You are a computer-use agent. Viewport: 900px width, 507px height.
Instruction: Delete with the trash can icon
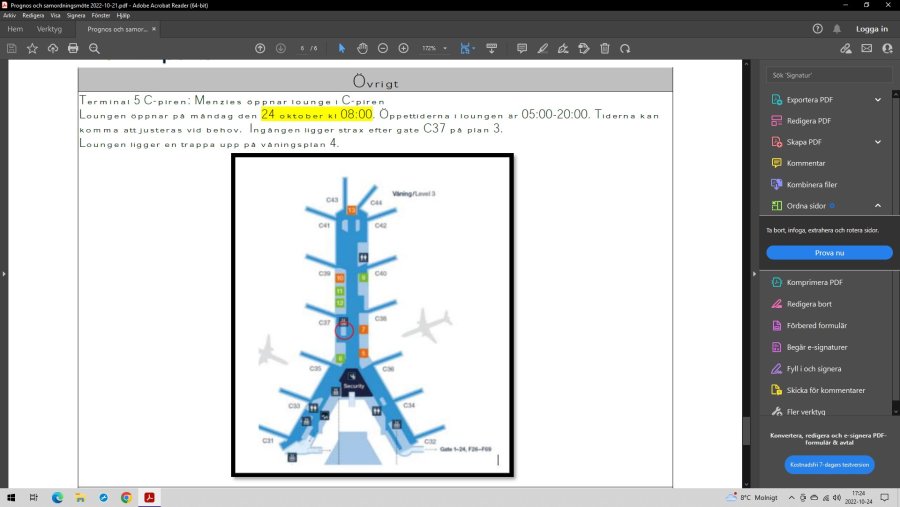pos(605,48)
